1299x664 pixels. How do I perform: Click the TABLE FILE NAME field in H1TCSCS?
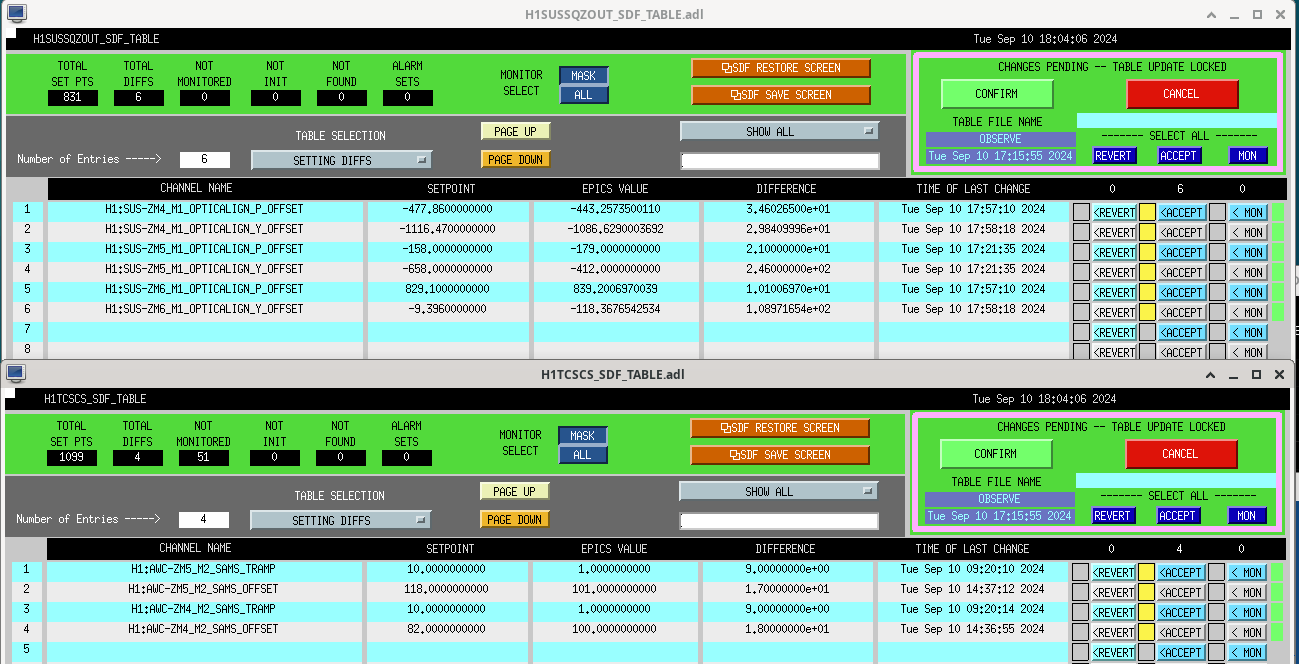(x=1176, y=481)
